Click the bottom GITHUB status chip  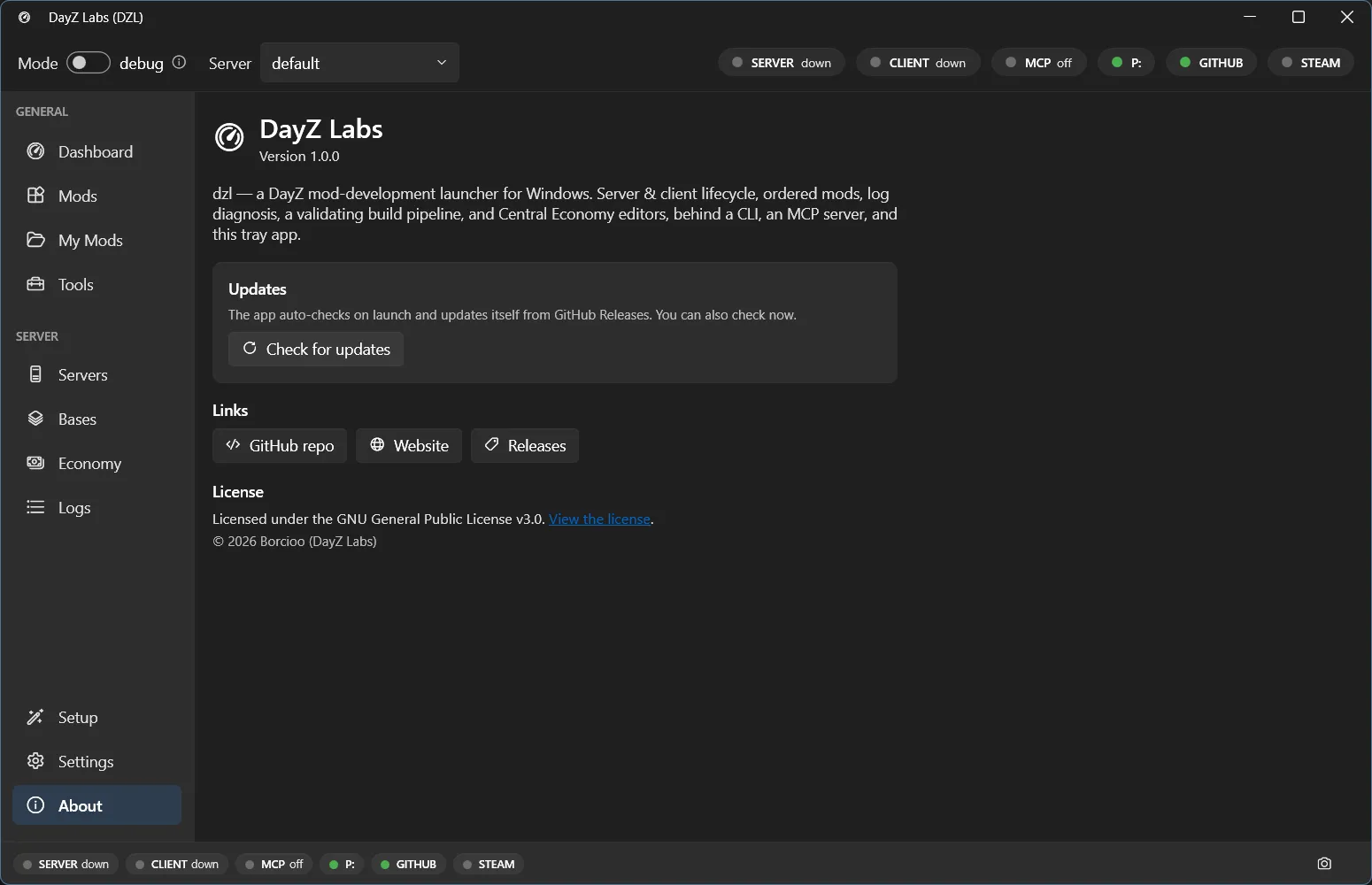[x=408, y=864]
